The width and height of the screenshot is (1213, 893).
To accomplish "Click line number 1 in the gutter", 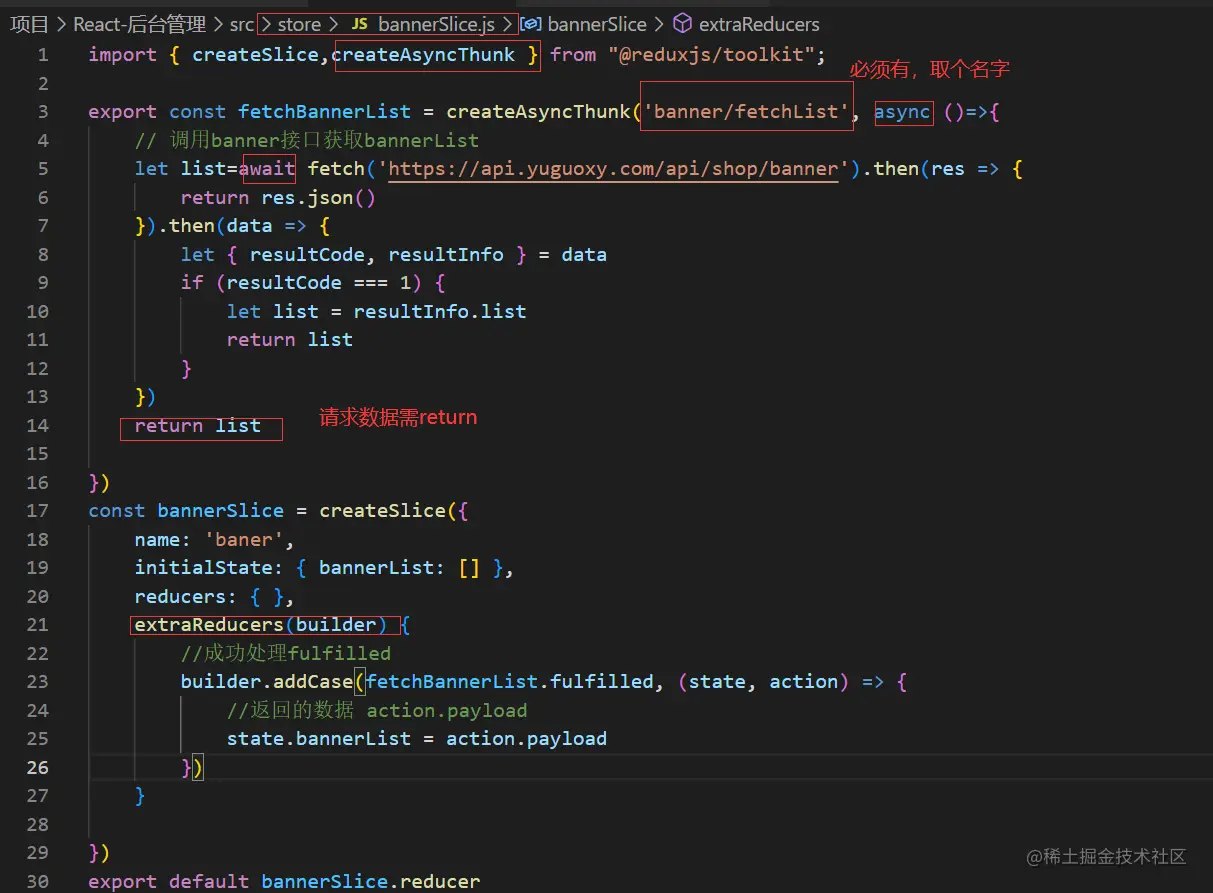I will point(43,54).
